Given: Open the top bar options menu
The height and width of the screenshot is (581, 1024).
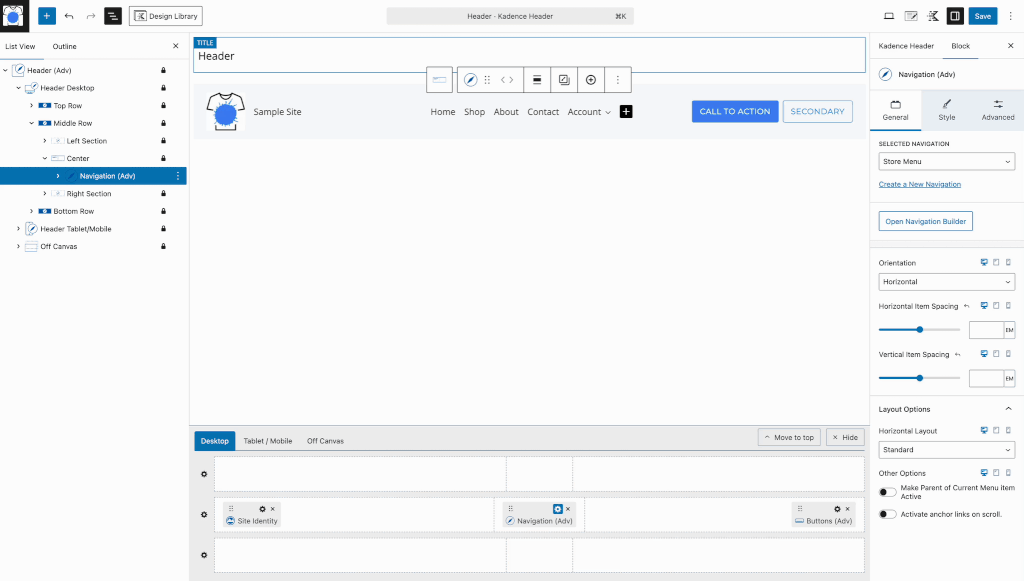Looking at the screenshot, I should [x=1010, y=16].
